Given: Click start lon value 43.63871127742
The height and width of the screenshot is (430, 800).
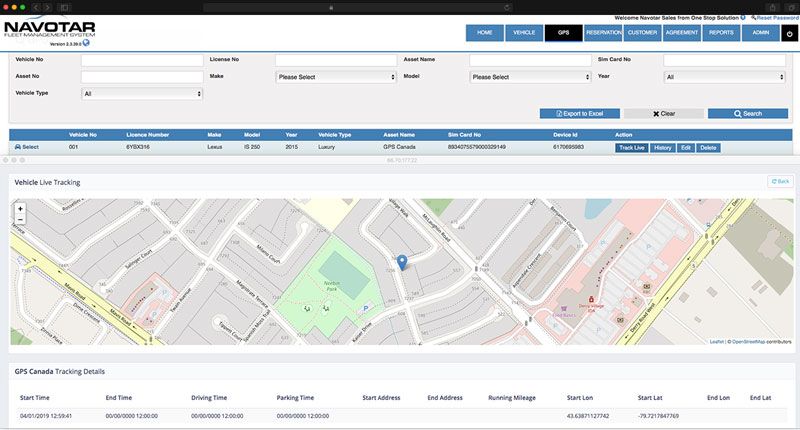Looking at the screenshot, I should (588, 416).
